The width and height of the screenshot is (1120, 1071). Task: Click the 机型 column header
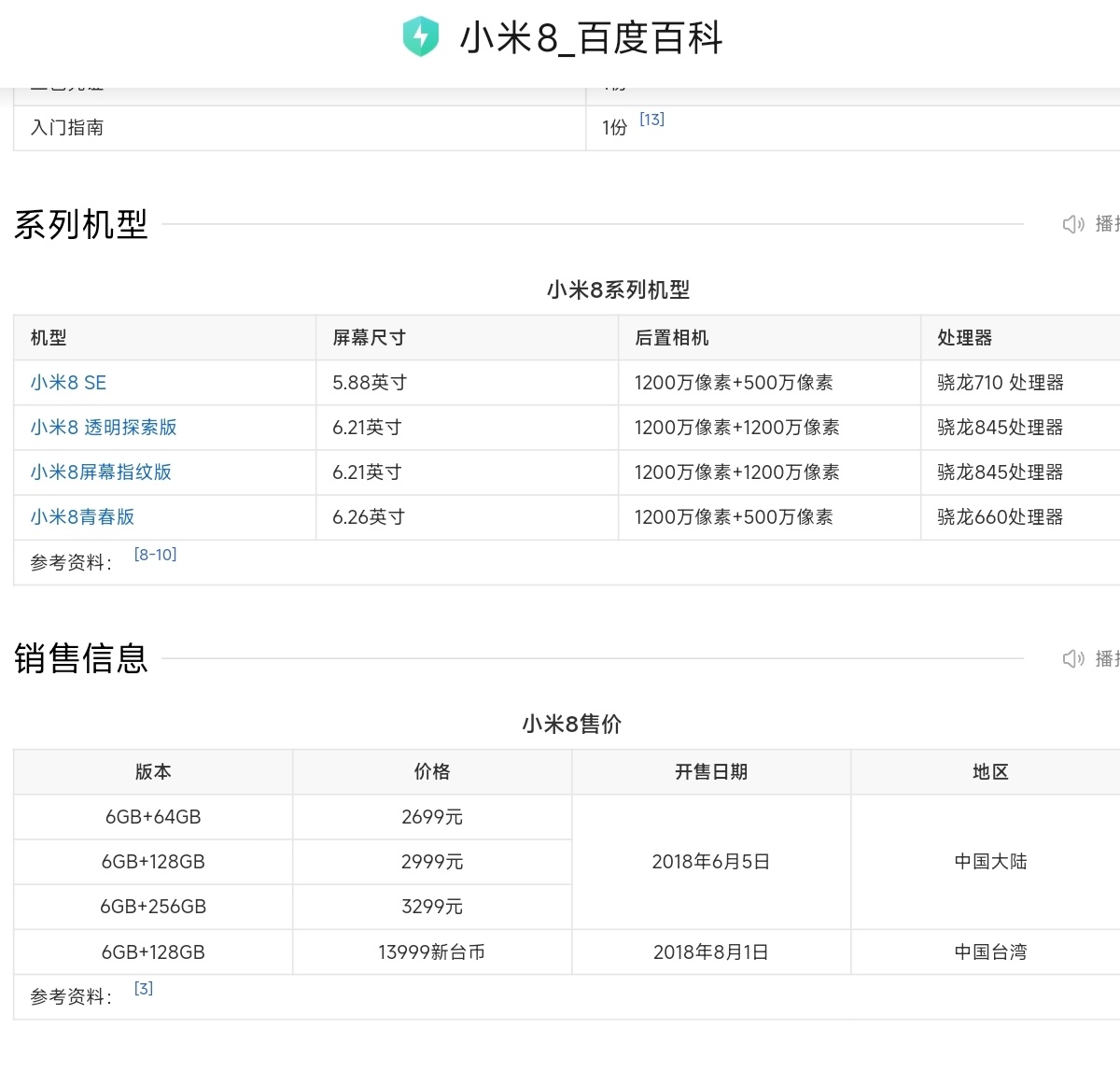pos(49,338)
